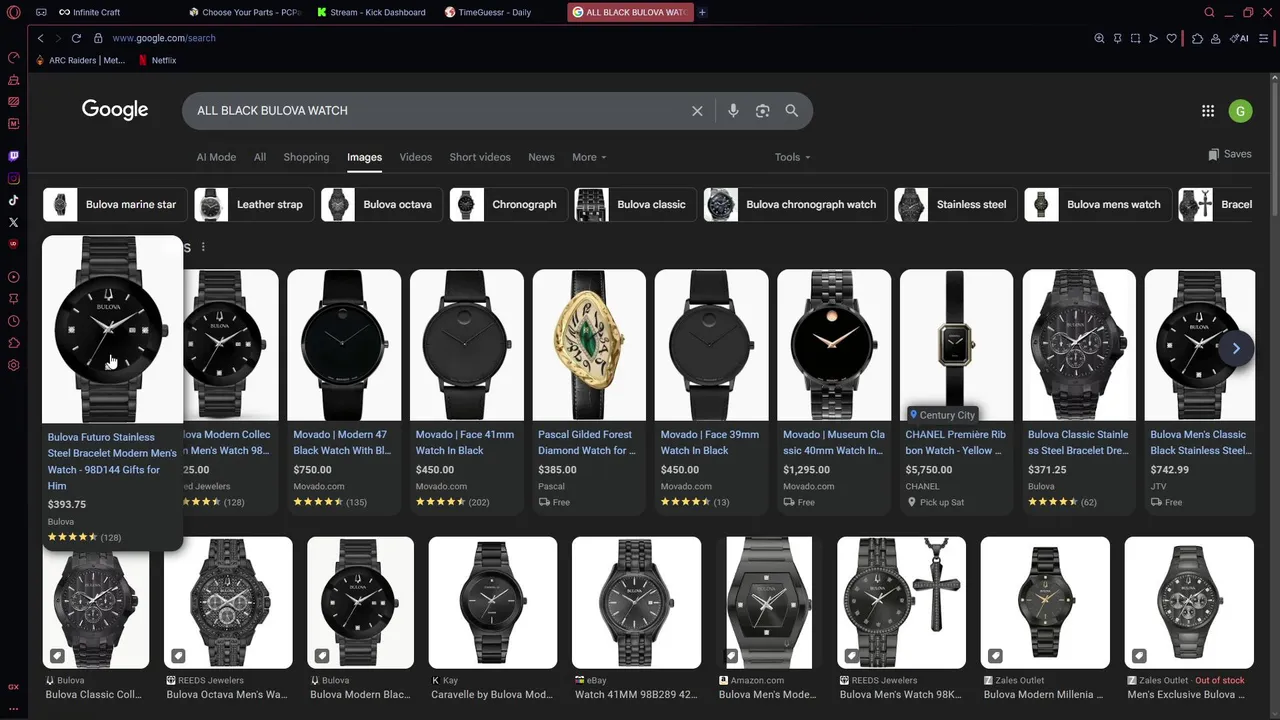
Task: Open the Tools dropdown
Action: point(792,157)
